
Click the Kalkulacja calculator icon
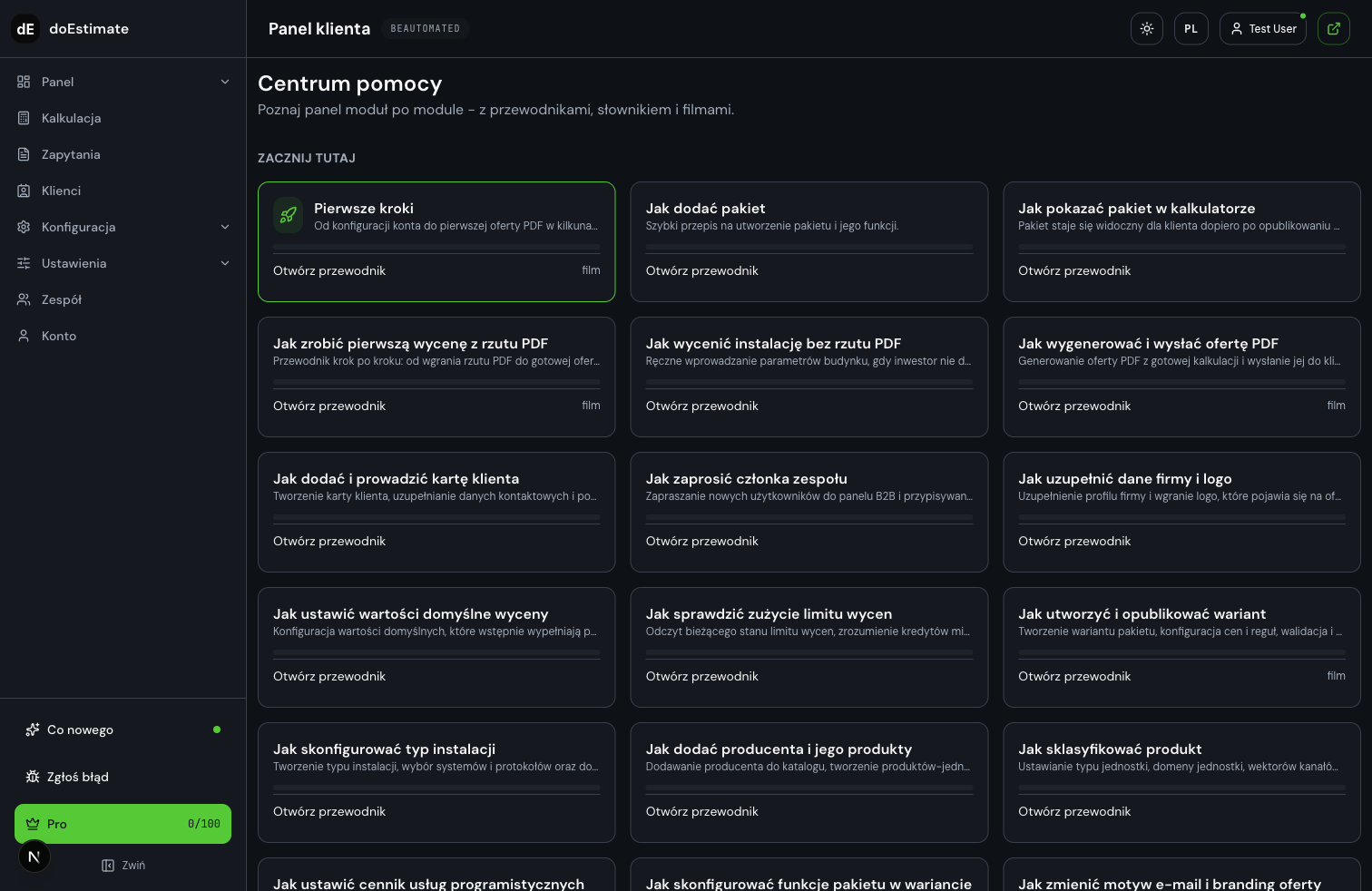tap(24, 118)
